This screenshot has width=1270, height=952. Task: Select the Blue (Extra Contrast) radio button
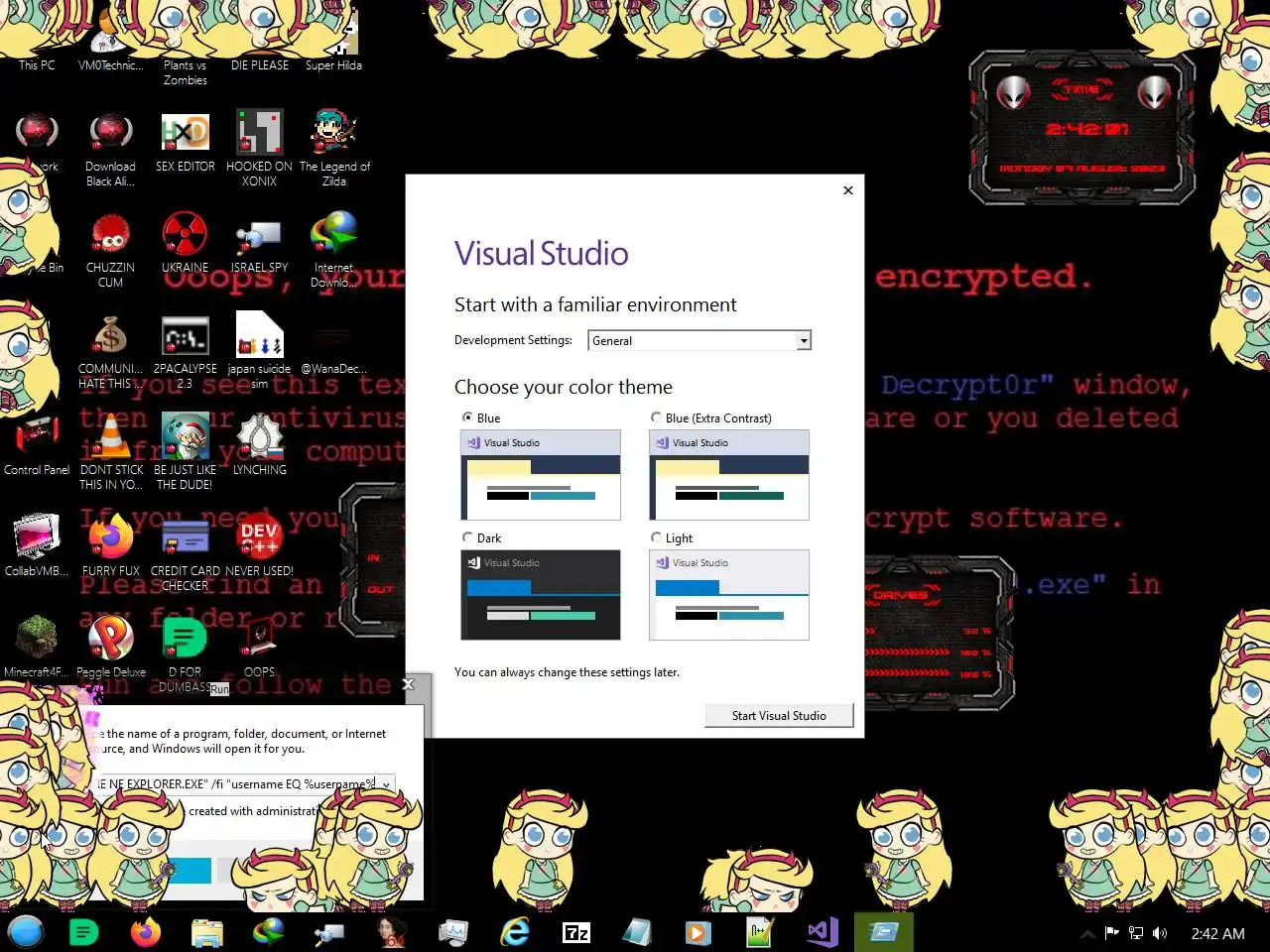point(656,417)
